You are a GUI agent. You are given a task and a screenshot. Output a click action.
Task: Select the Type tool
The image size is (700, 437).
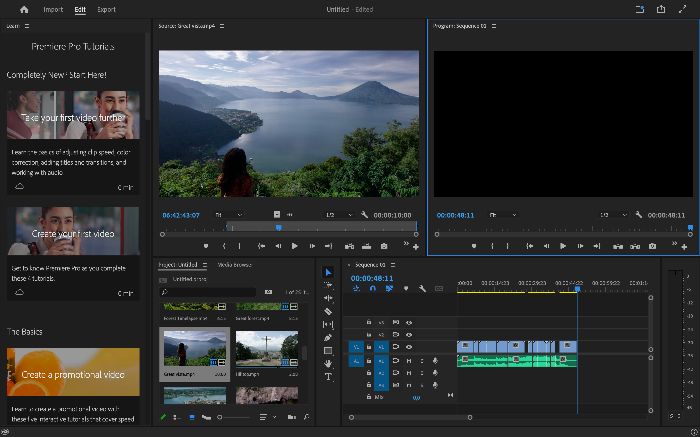click(x=329, y=377)
